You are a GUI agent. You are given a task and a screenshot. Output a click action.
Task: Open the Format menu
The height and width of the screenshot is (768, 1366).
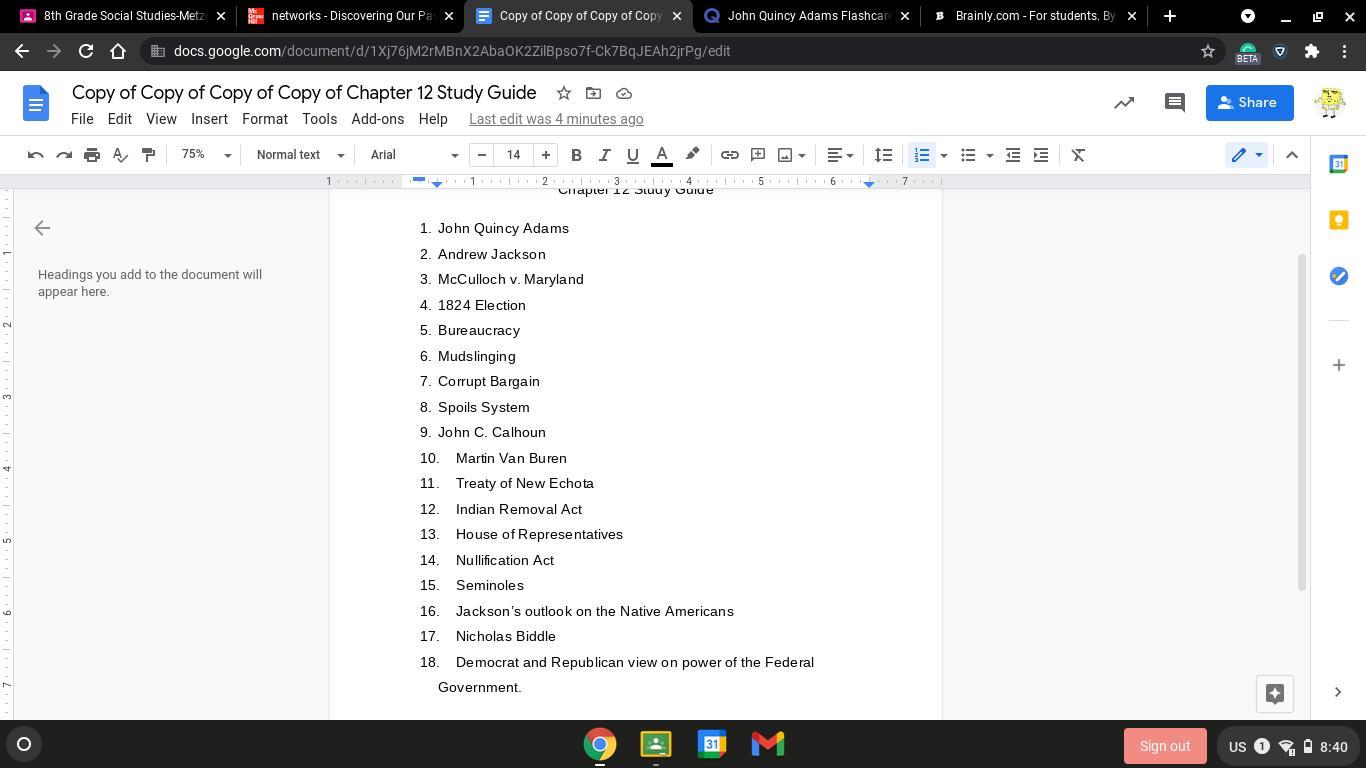pyautogui.click(x=264, y=119)
